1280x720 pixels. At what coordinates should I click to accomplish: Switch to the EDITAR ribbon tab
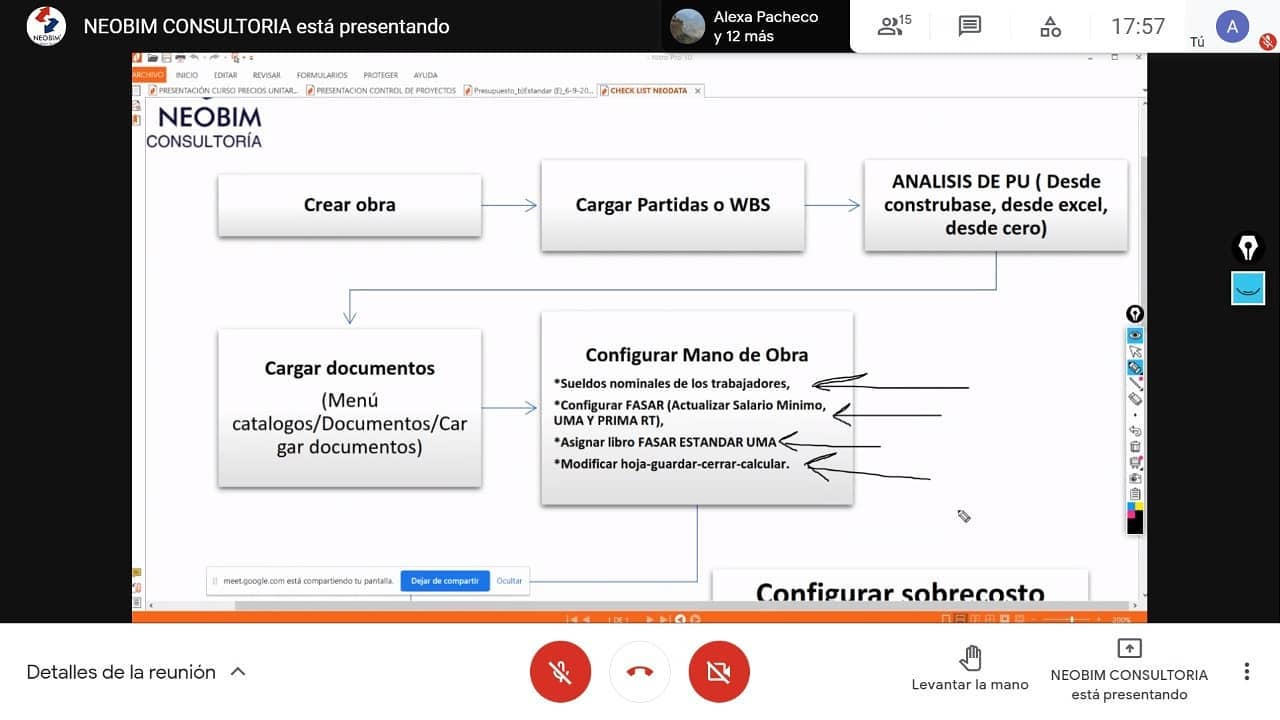(x=225, y=75)
